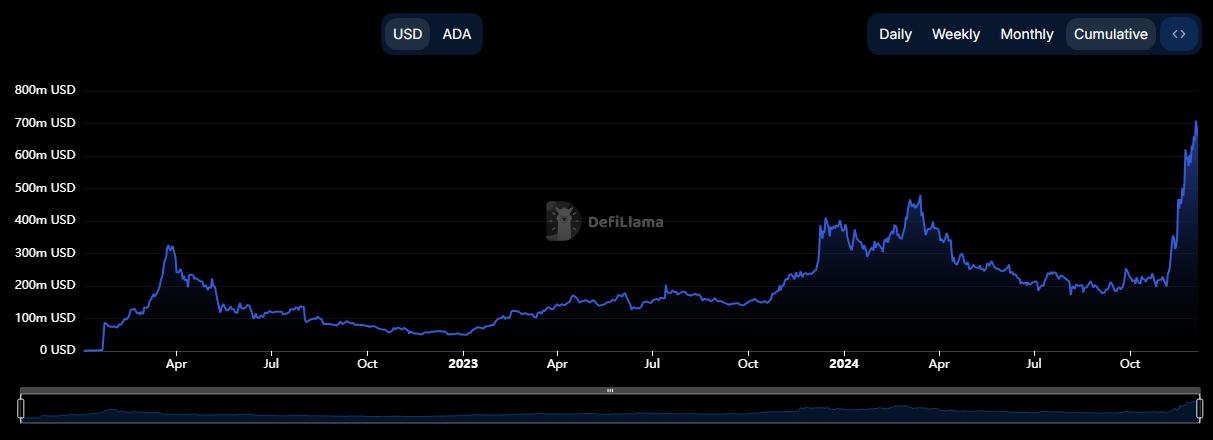The image size is (1213, 440).
Task: Enable the Cumulative view
Action: 1110,34
